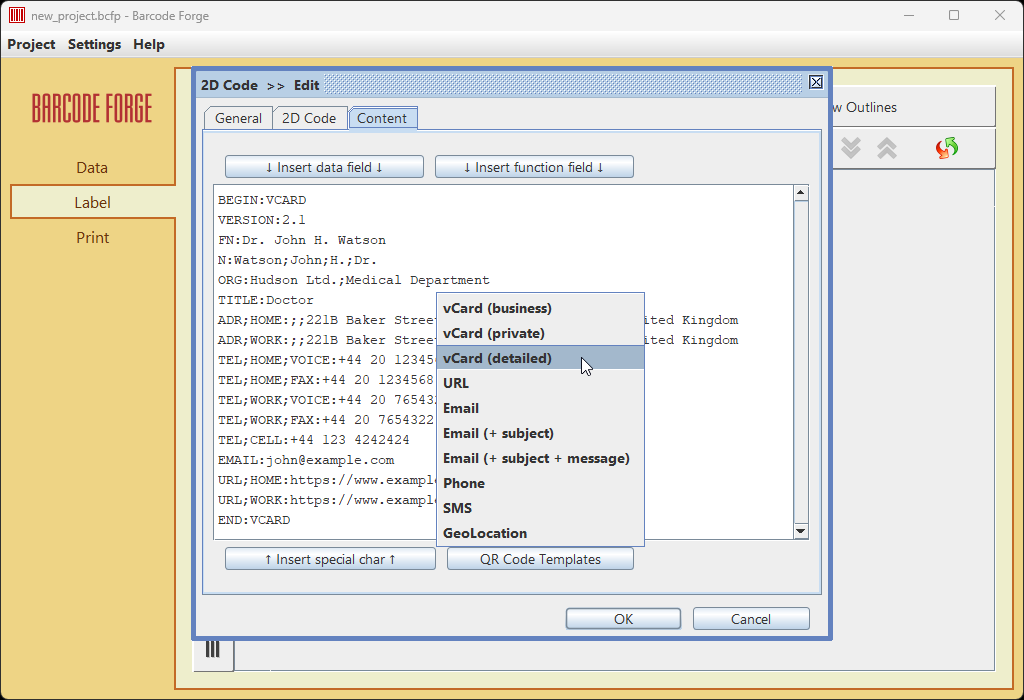Image resolution: width=1024 pixels, height=700 pixels.
Task: Select the Content tab
Action: tap(382, 118)
